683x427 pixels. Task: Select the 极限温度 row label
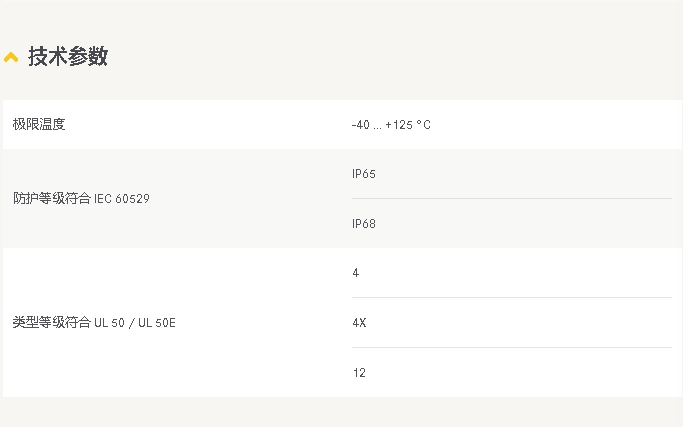(x=39, y=124)
